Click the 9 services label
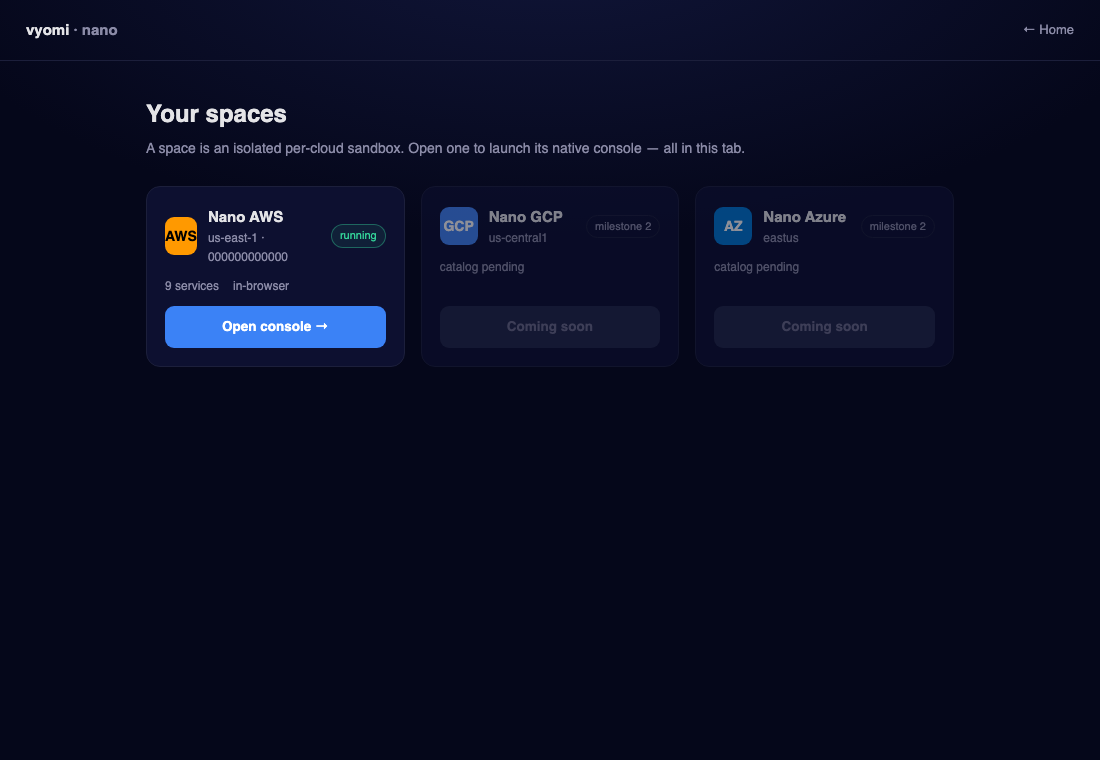The image size is (1100, 760). tap(192, 286)
